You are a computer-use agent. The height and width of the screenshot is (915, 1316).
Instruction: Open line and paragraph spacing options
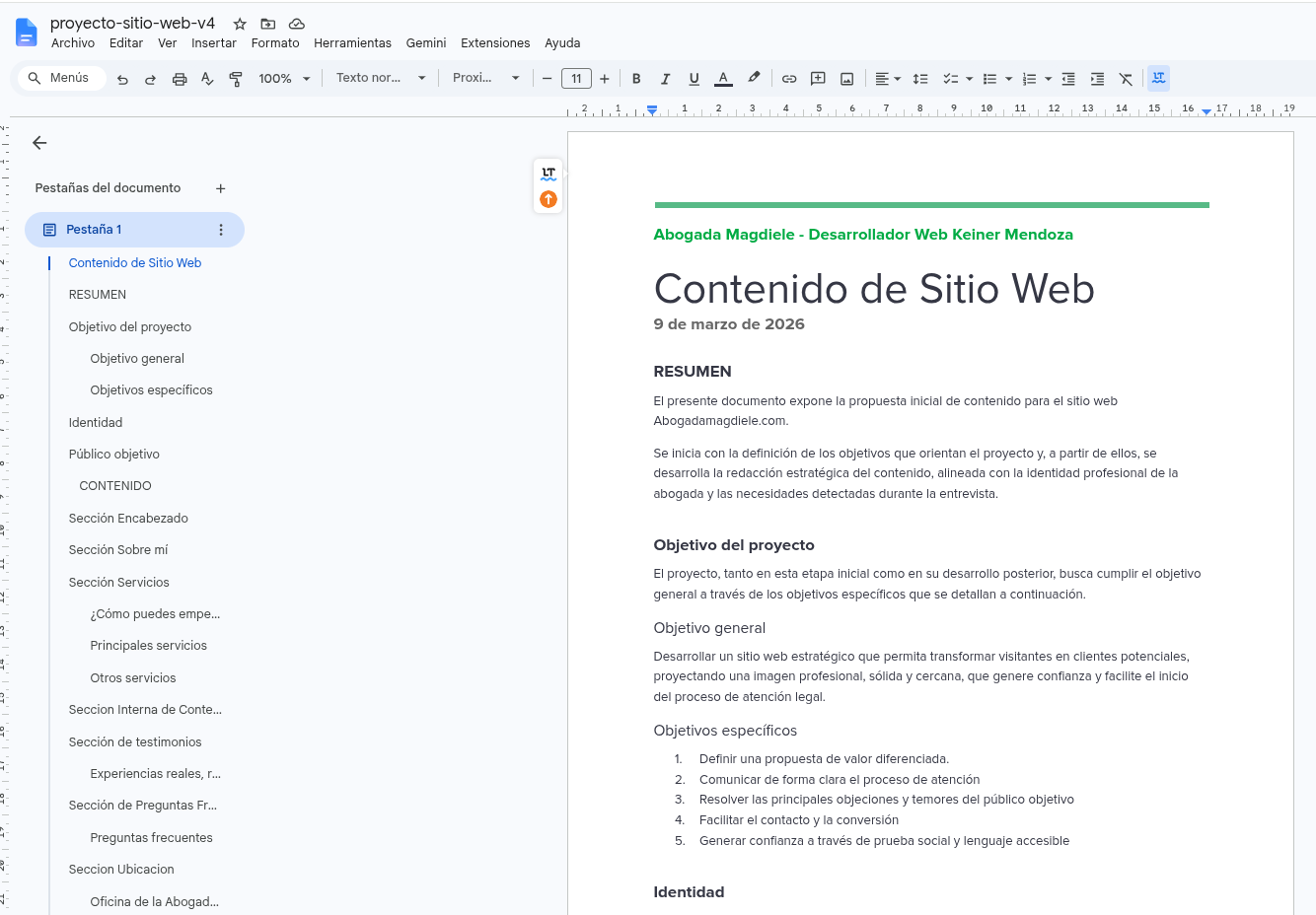[920, 79]
